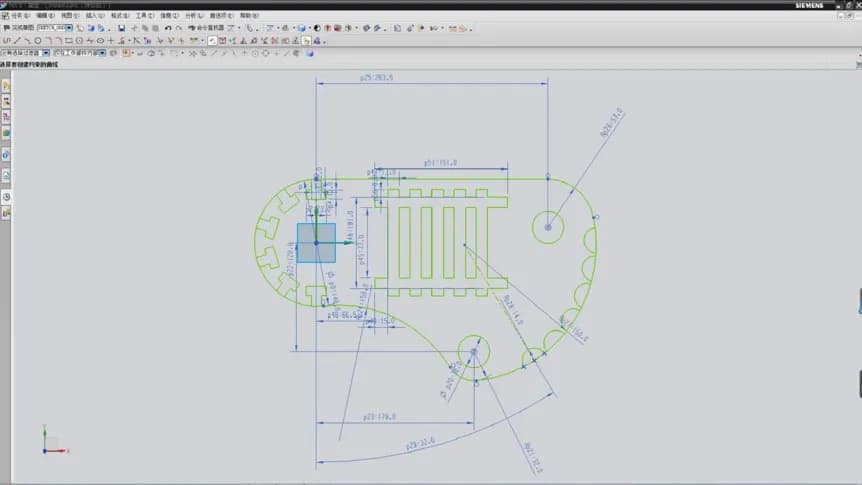Toggle the highlighted constraints display icon
This screenshot has width=862, height=485.
(x=212, y=41)
